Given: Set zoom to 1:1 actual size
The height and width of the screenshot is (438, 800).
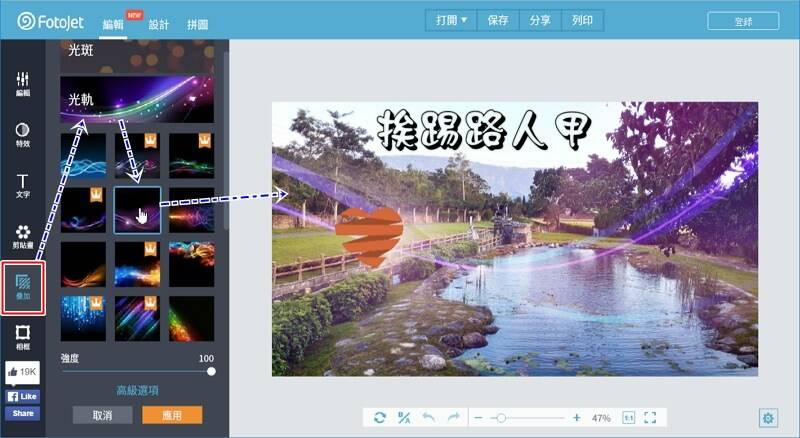Looking at the screenshot, I should pos(629,418).
